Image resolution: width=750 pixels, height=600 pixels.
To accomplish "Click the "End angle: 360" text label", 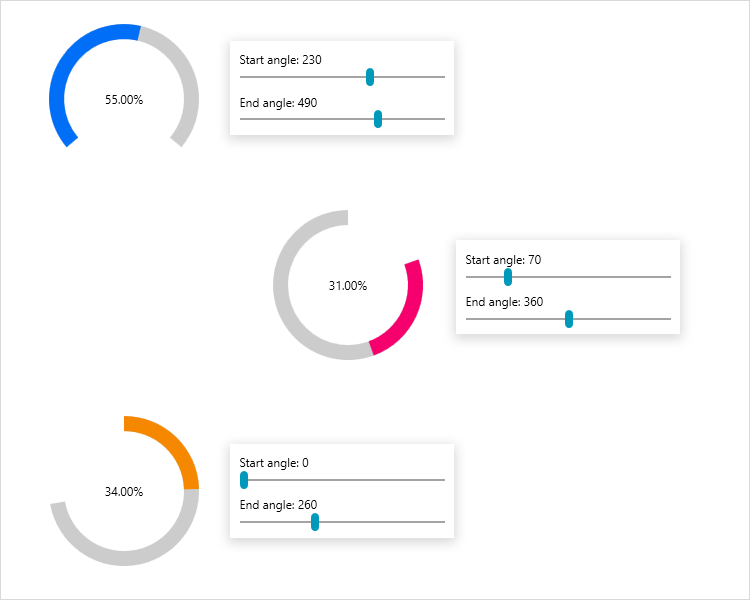I will coord(505,302).
